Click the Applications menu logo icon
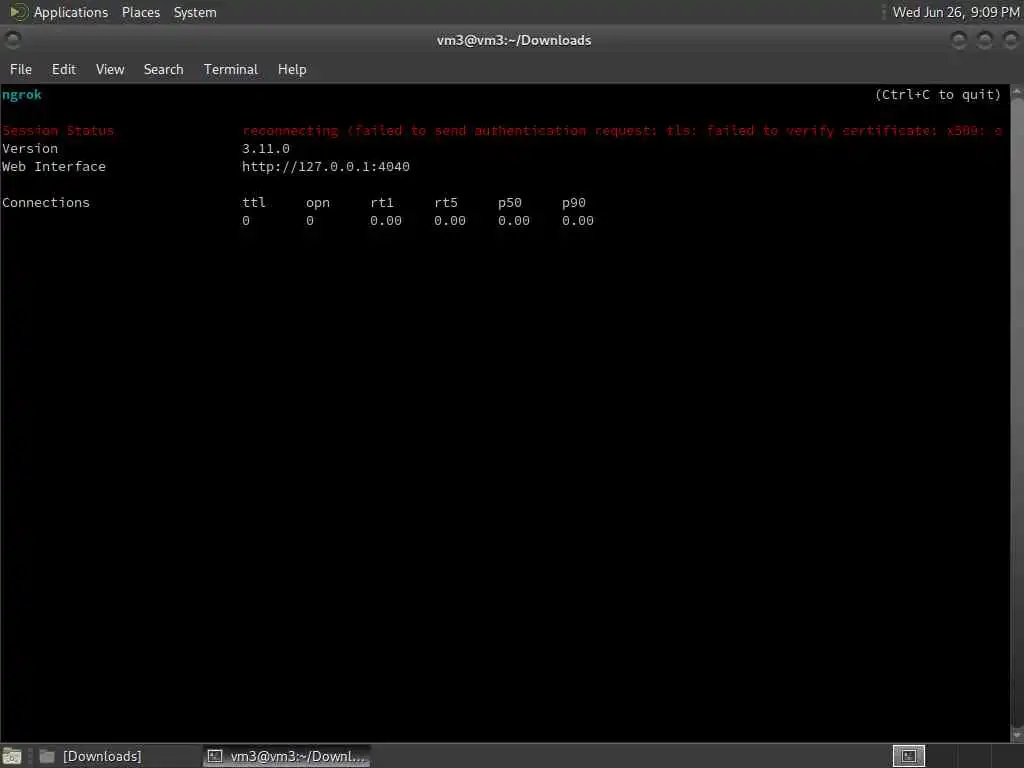 tap(18, 12)
